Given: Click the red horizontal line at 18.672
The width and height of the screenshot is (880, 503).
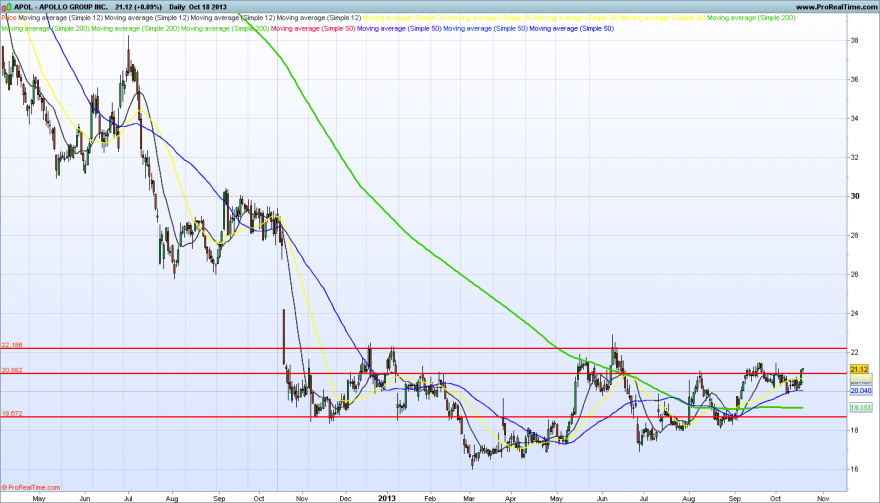Looking at the screenshot, I should pyautogui.click(x=424, y=417).
